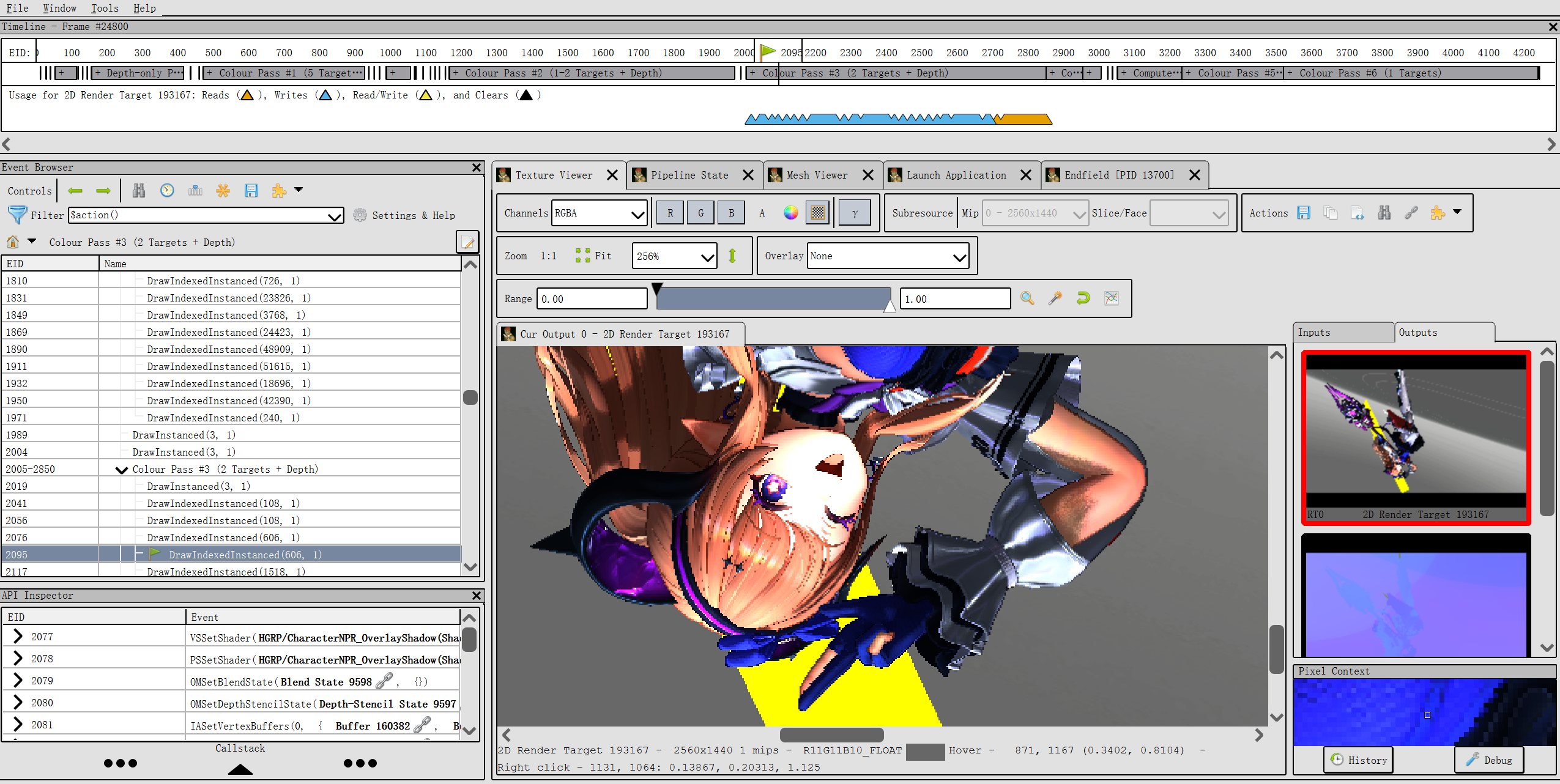Image resolution: width=1560 pixels, height=784 pixels.
Task: Open the Window menu
Action: [x=59, y=8]
